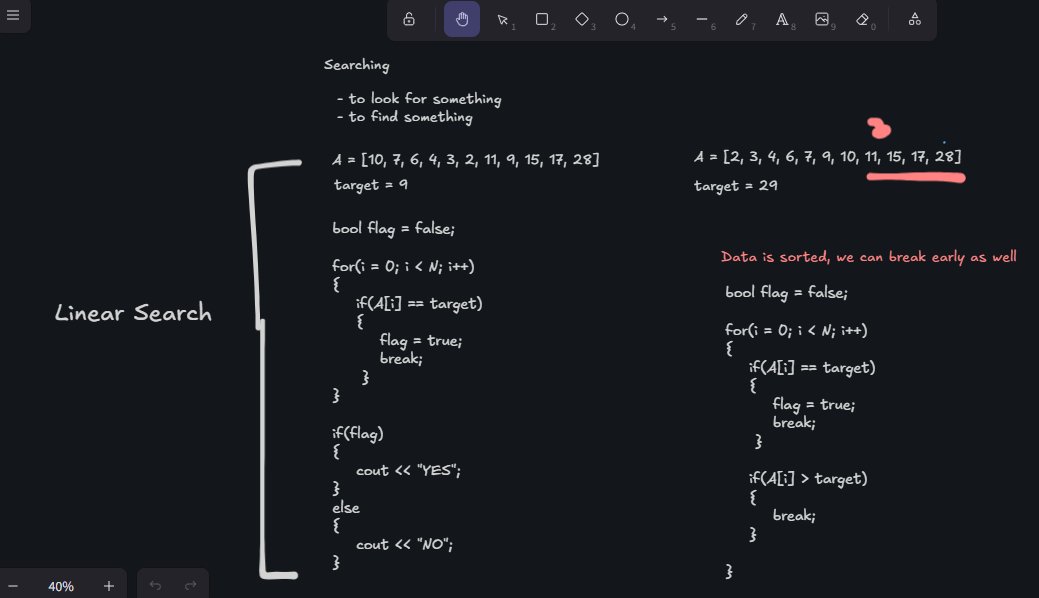Screen dimensions: 1039x598
Task: Click the Redo arrow button
Action: tap(191, 585)
